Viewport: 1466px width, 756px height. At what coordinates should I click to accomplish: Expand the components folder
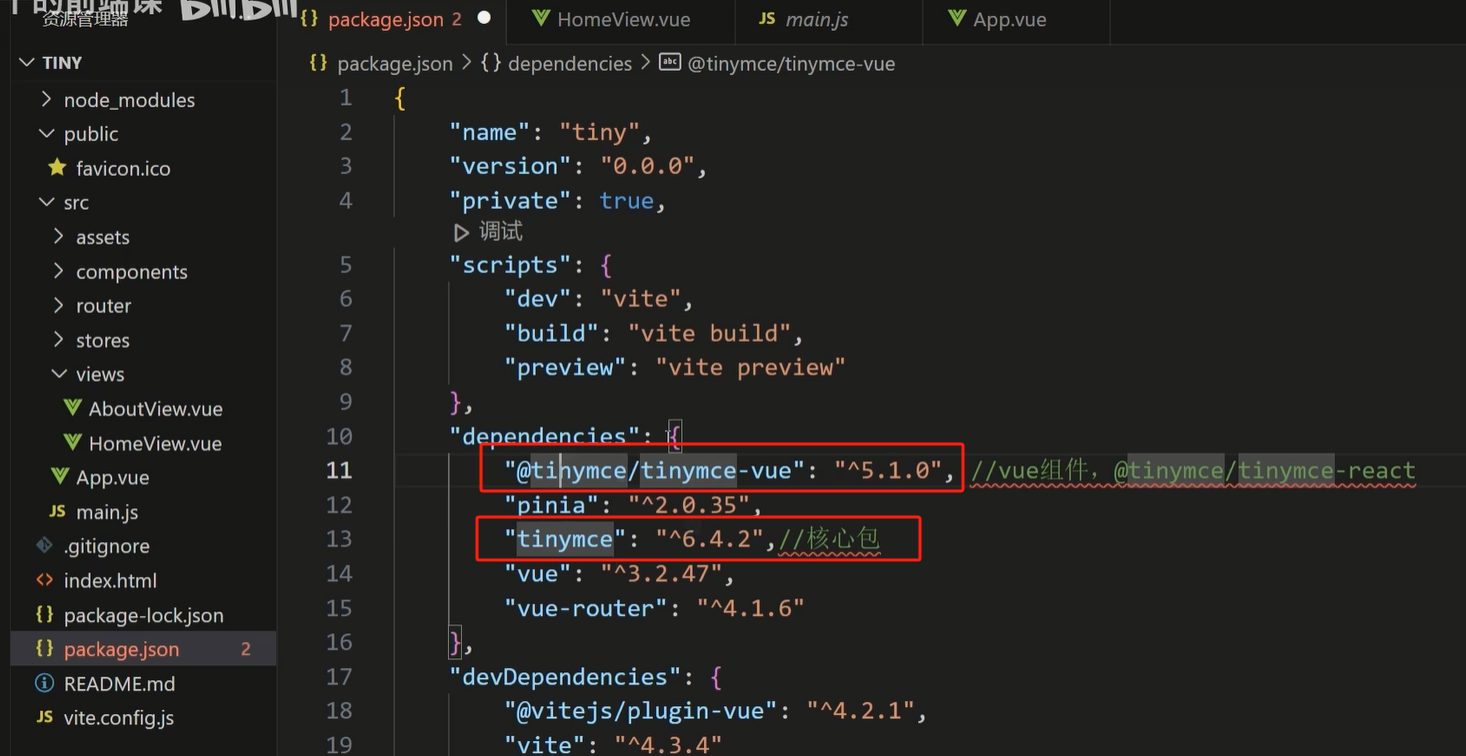[x=59, y=272]
